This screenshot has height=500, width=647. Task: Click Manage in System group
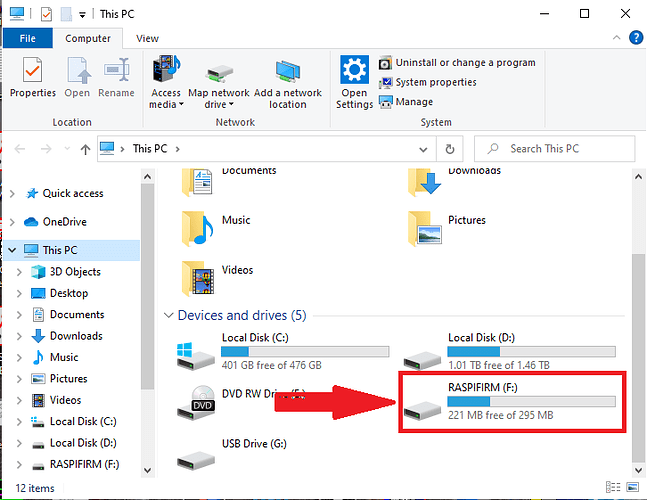click(x=406, y=101)
